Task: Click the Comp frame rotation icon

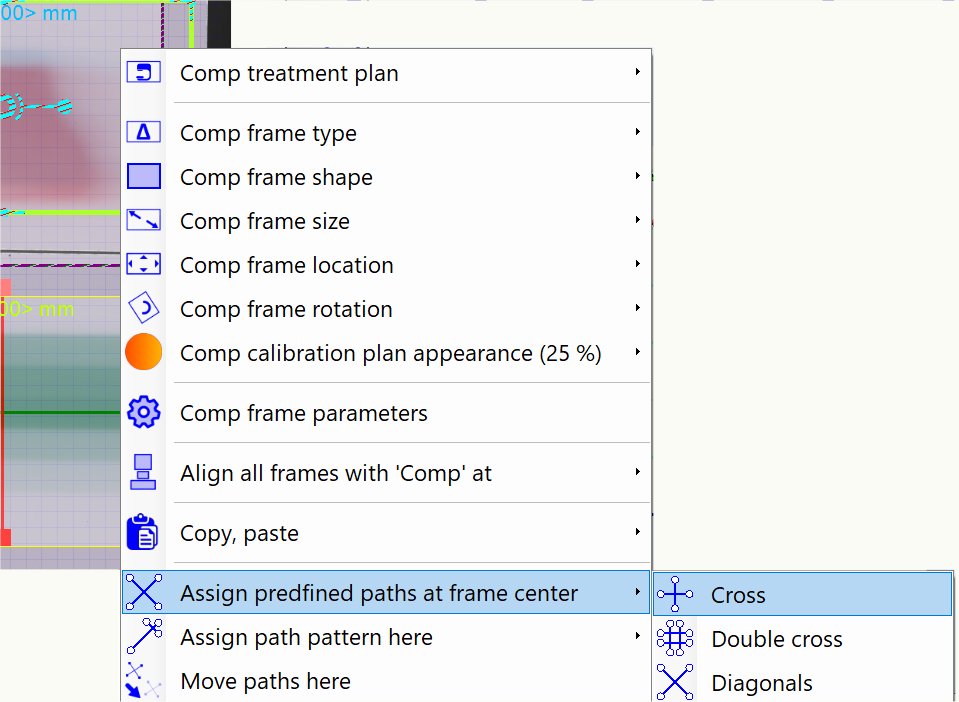Action: (x=144, y=309)
